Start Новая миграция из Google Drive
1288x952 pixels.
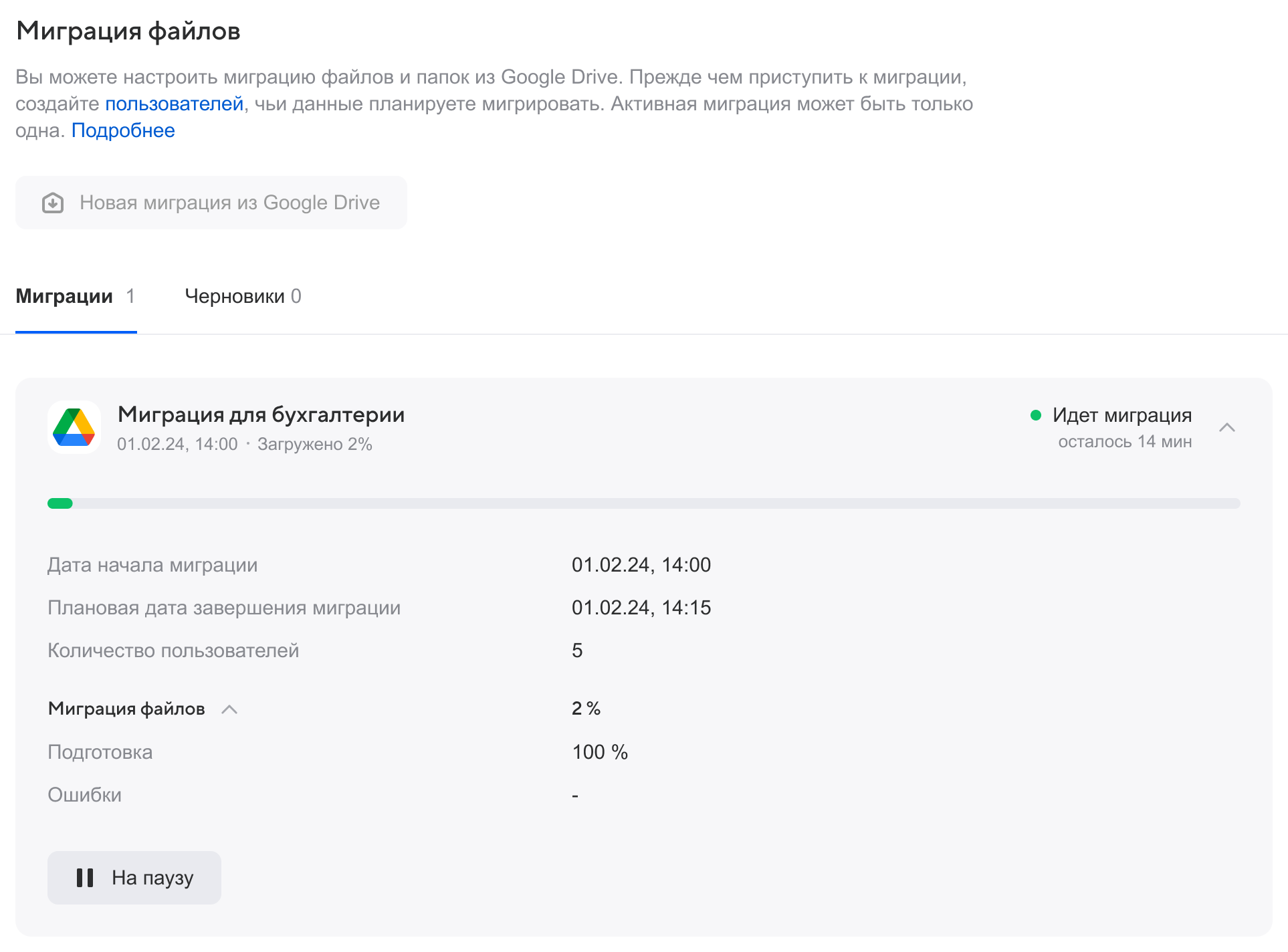pos(211,203)
